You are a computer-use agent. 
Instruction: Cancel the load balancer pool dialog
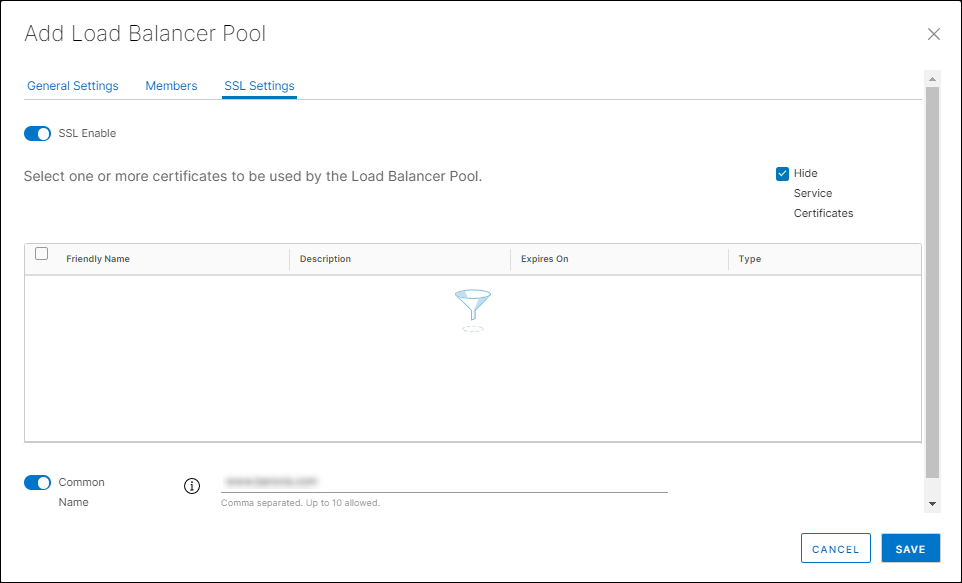click(836, 548)
